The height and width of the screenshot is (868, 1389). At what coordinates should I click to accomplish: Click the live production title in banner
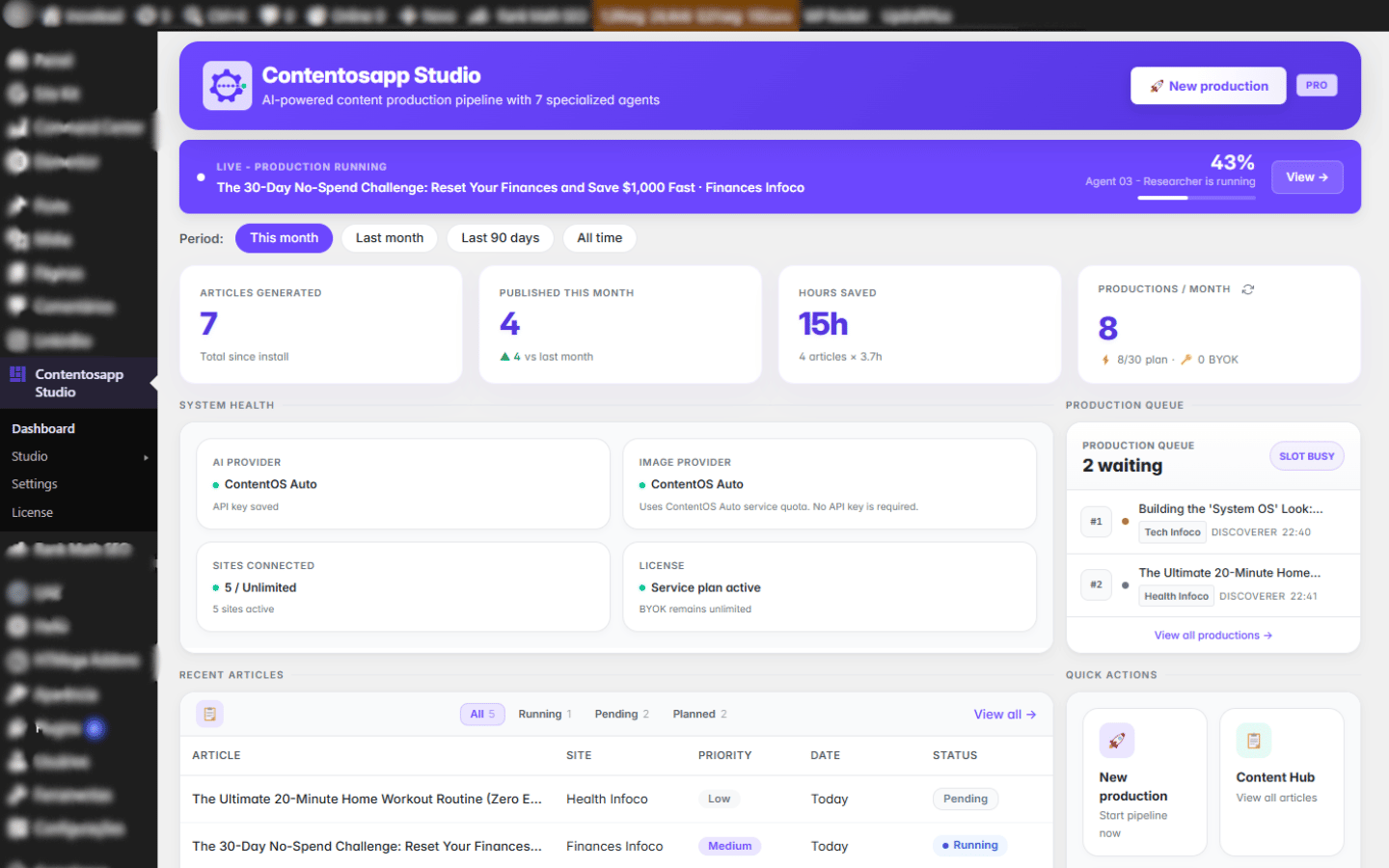510,187
